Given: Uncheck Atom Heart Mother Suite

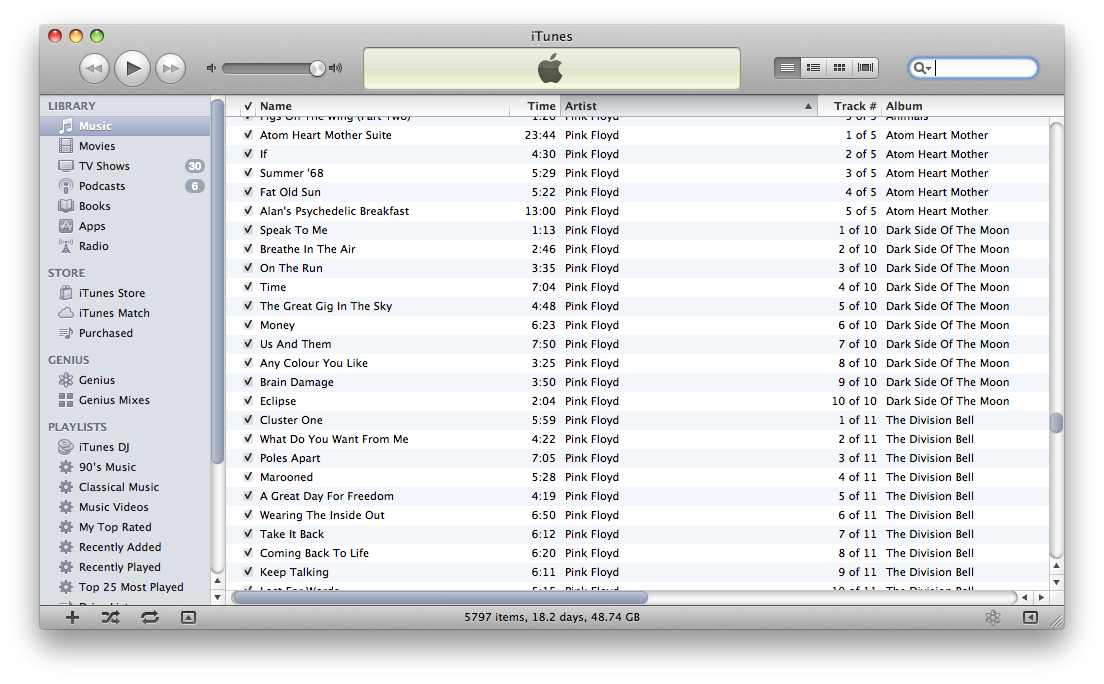Looking at the screenshot, I should (248, 135).
